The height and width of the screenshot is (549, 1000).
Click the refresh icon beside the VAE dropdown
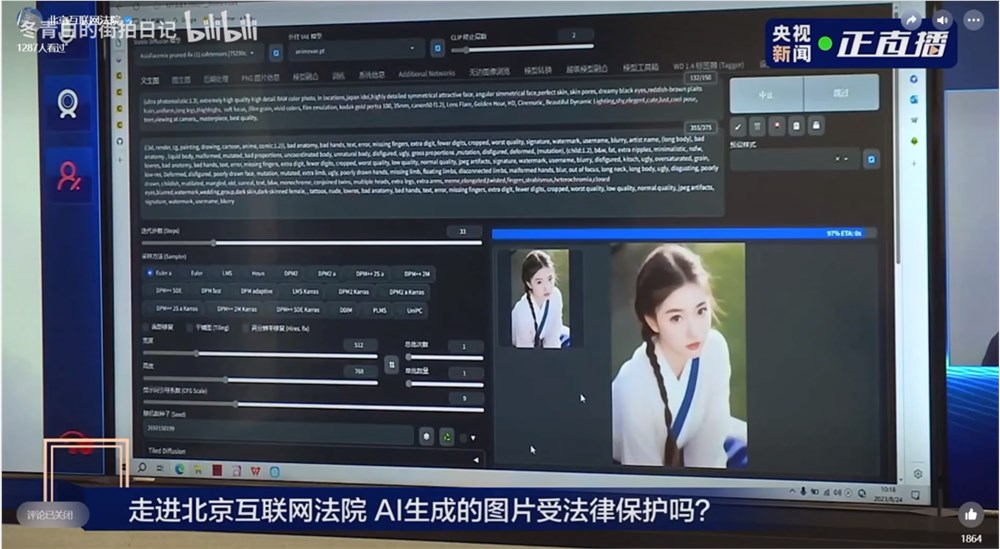[437, 48]
